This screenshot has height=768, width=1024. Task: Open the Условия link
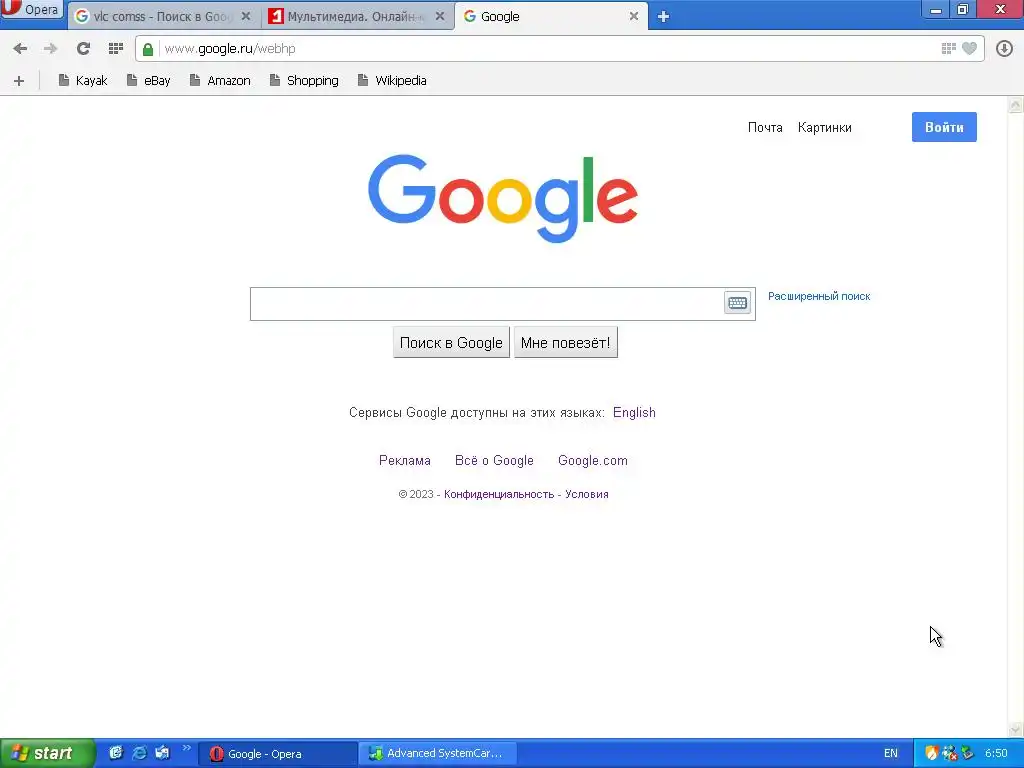(x=586, y=494)
